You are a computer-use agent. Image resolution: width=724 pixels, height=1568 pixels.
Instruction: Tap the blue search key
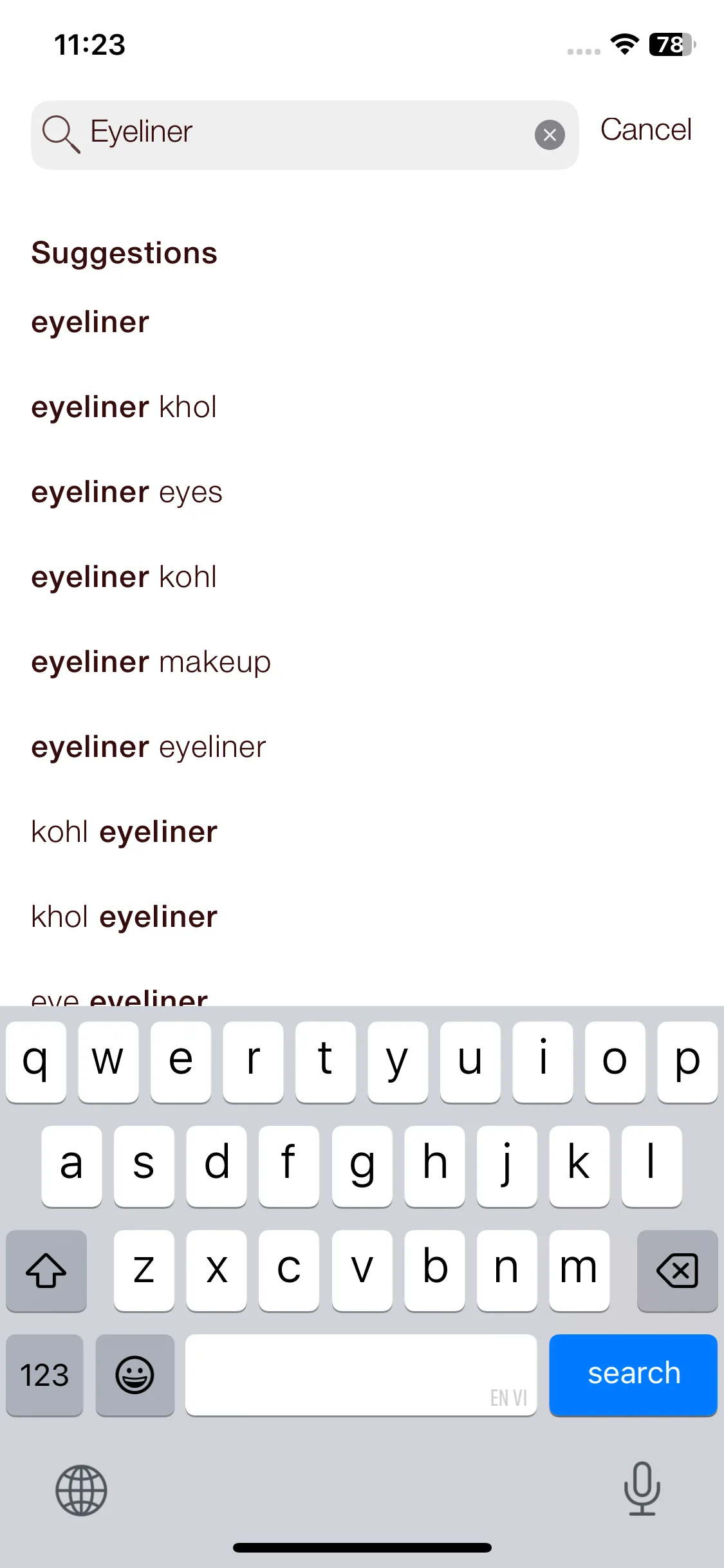pyautogui.click(x=633, y=1375)
